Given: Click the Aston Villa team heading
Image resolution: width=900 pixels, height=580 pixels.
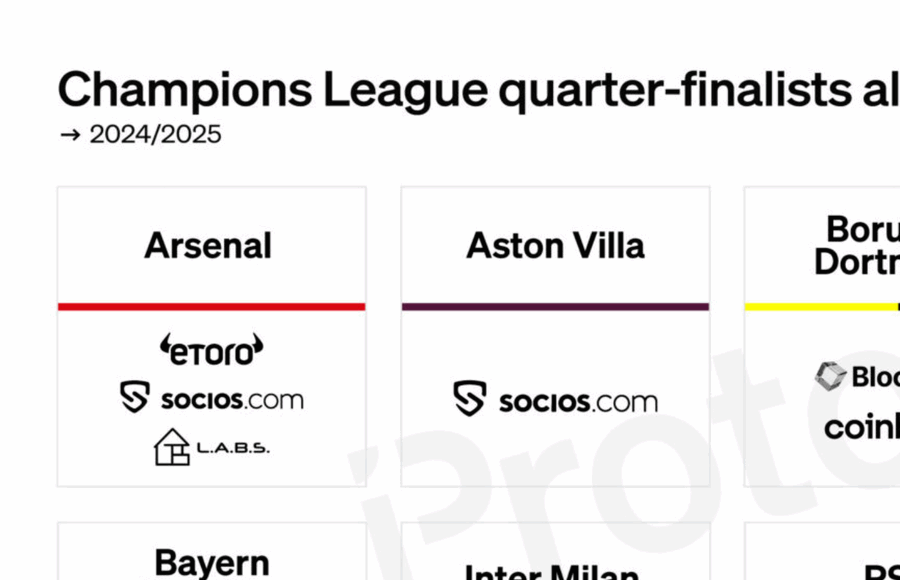Looking at the screenshot, I should tap(555, 246).
